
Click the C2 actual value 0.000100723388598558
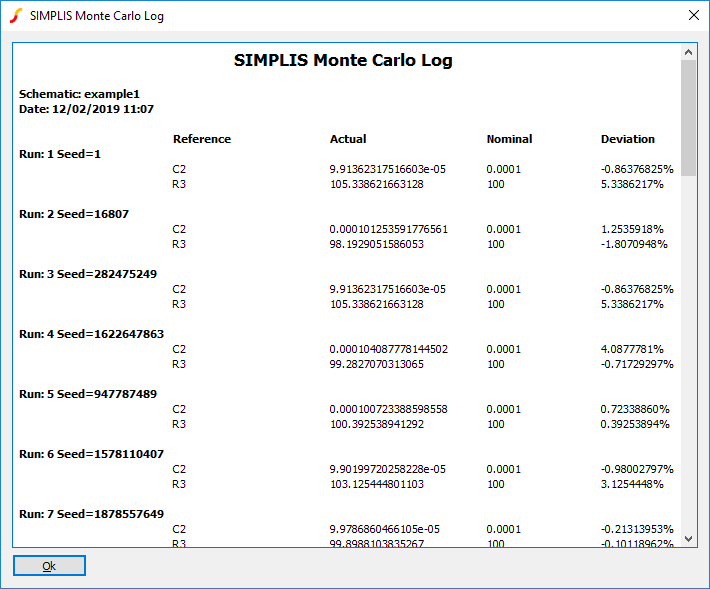tap(388, 409)
